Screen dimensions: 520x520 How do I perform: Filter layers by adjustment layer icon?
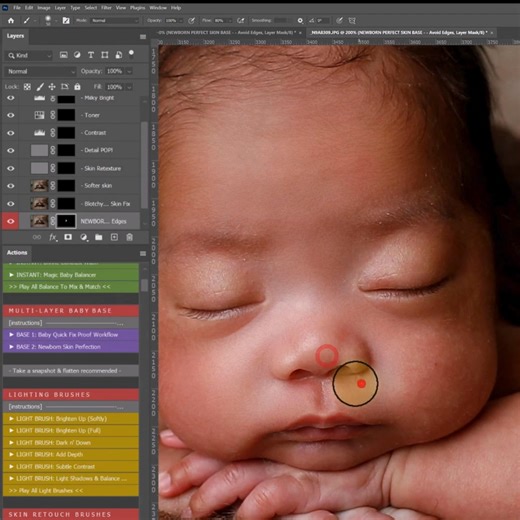pyautogui.click(x=77, y=55)
